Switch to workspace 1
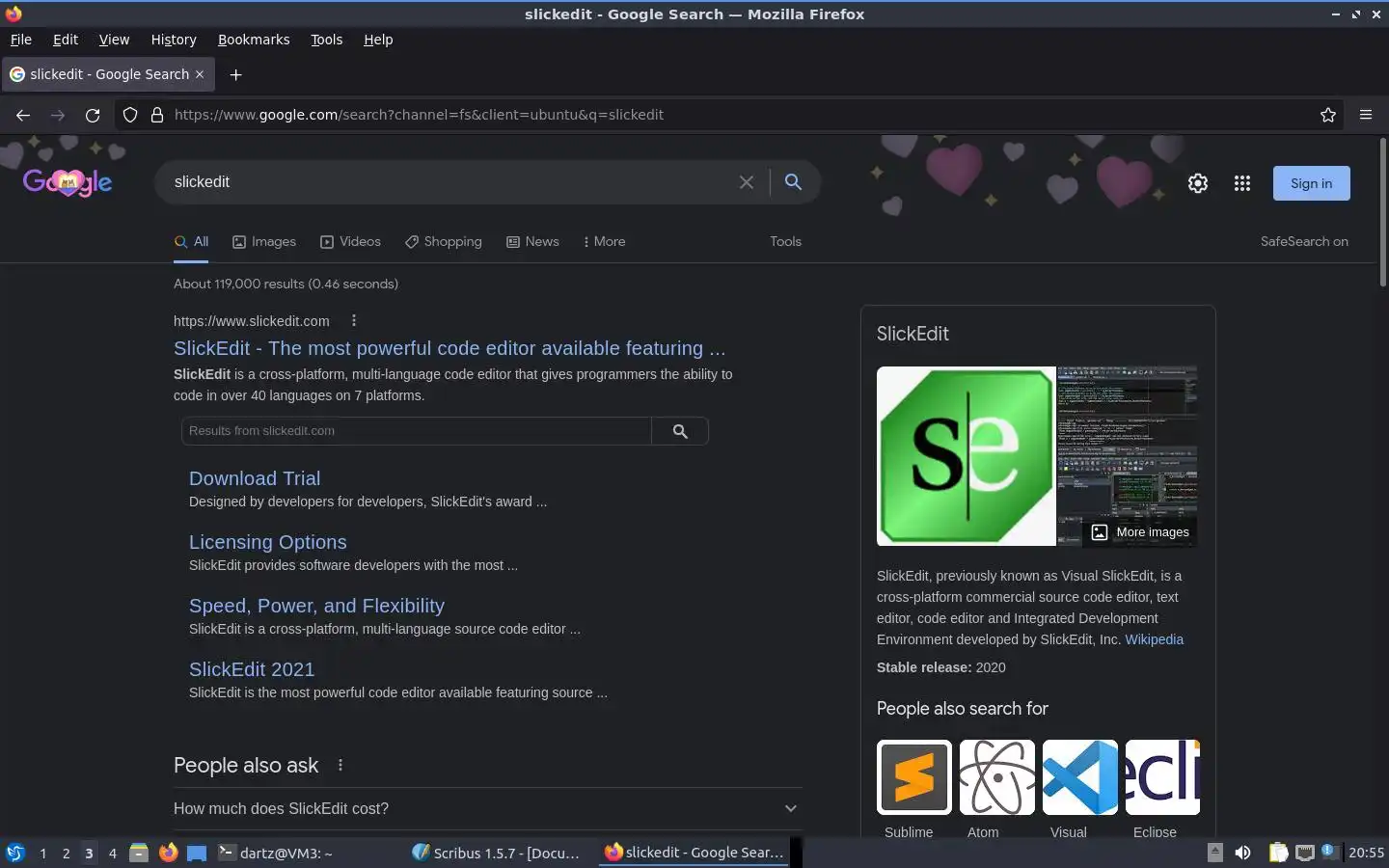Image resolution: width=1389 pixels, height=868 pixels. coord(42,853)
